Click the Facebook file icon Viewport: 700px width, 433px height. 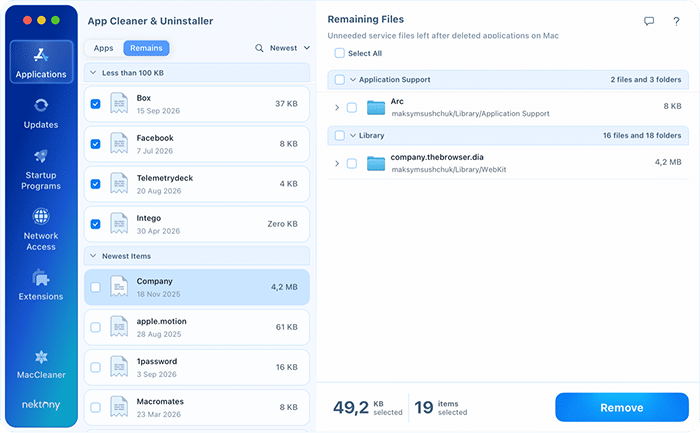(x=119, y=144)
